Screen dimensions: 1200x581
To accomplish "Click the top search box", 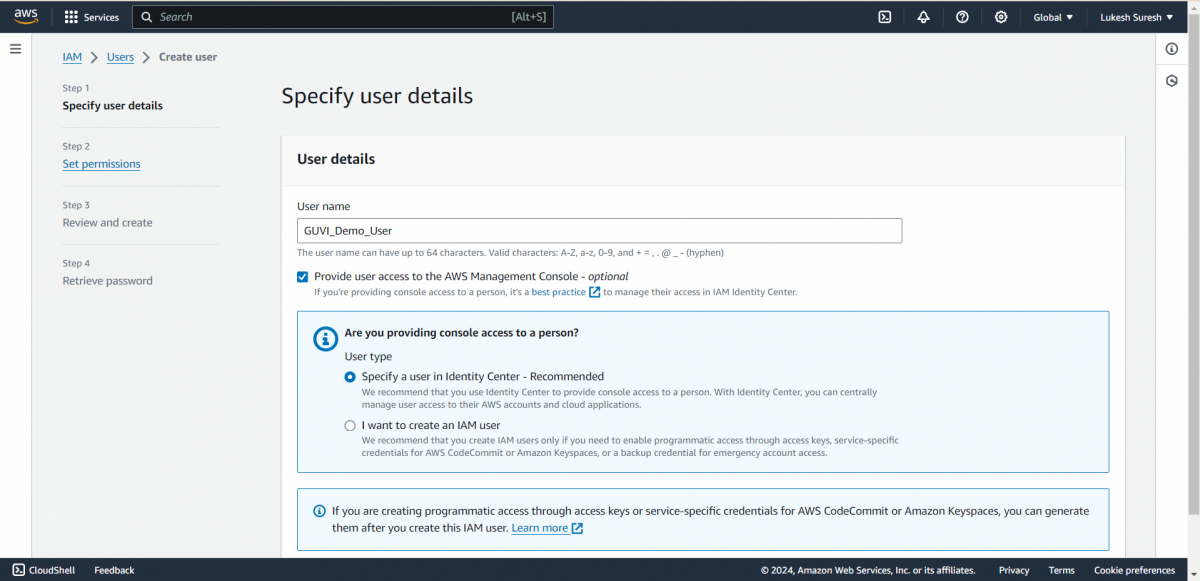I will coord(343,17).
